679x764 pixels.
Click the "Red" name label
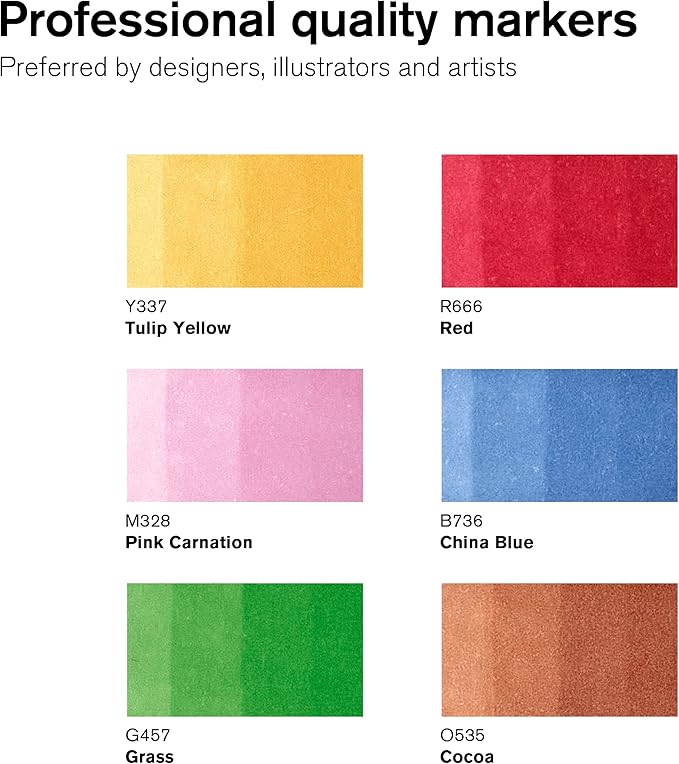(x=457, y=328)
